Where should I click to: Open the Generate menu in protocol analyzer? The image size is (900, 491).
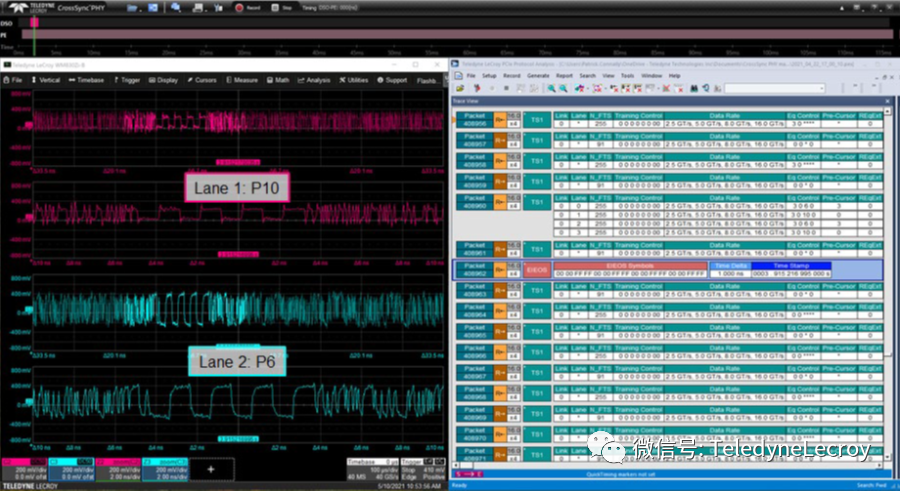(x=537, y=75)
